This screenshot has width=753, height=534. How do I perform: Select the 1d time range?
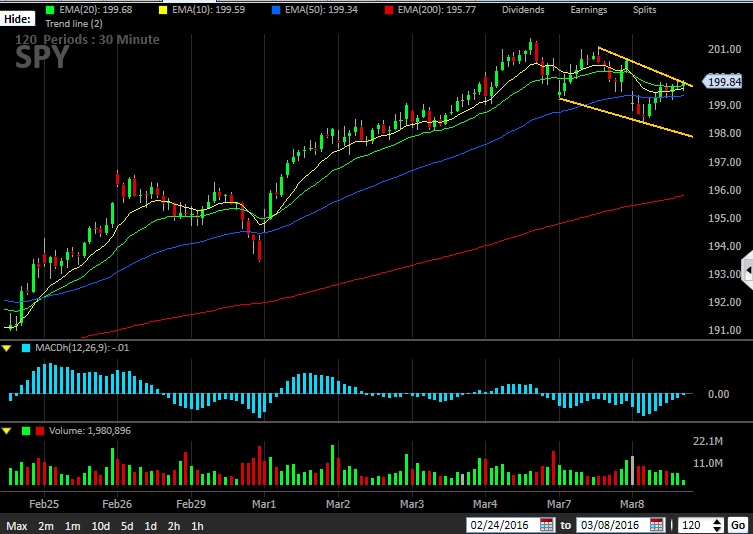[x=150, y=526]
